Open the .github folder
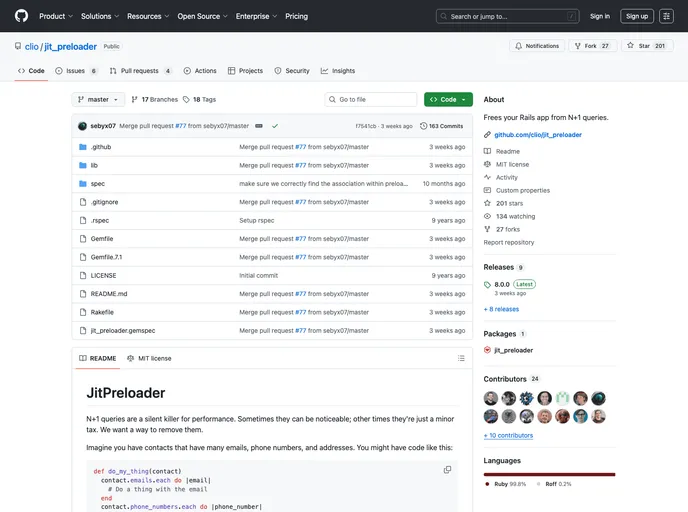 (101, 147)
